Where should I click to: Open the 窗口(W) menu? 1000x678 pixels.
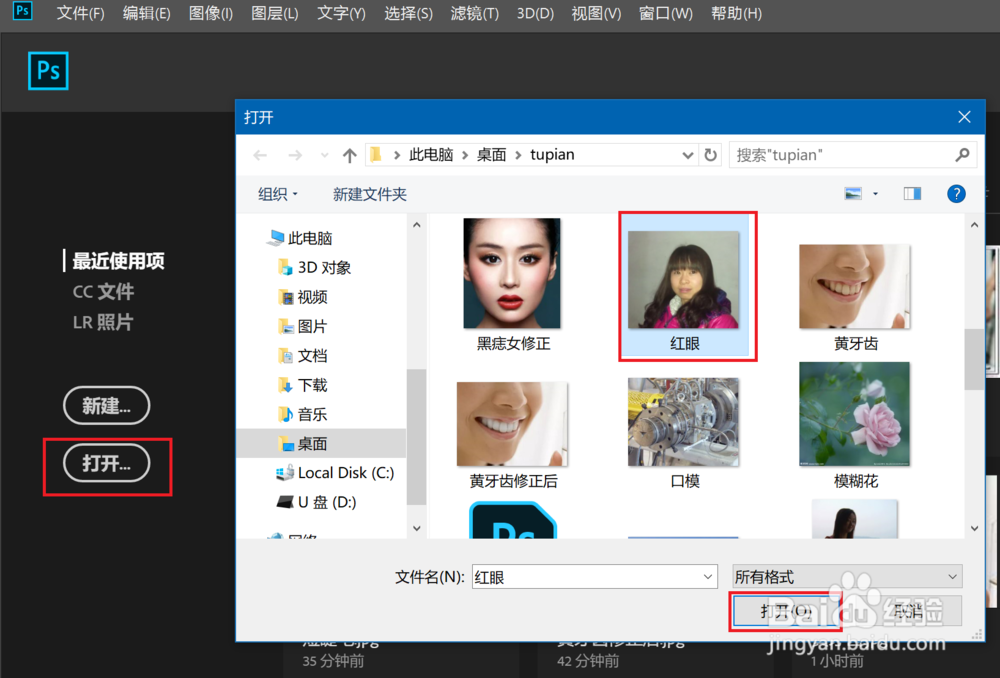[x=666, y=13]
